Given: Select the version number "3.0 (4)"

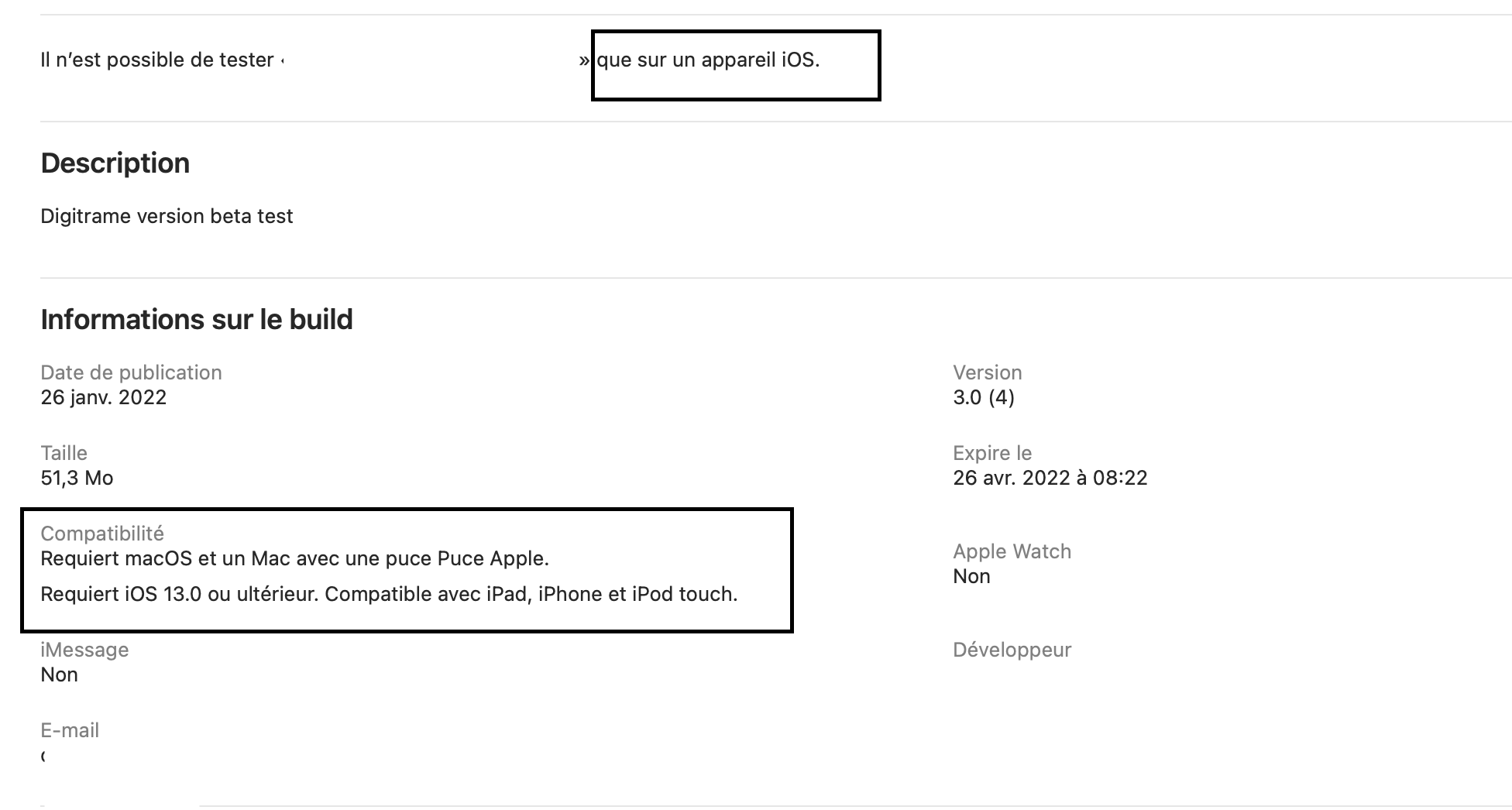Looking at the screenshot, I should pos(983,397).
